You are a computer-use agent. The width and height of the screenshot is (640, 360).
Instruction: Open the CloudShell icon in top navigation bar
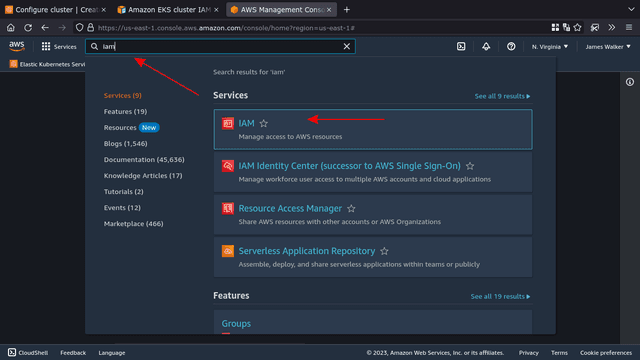(x=461, y=47)
